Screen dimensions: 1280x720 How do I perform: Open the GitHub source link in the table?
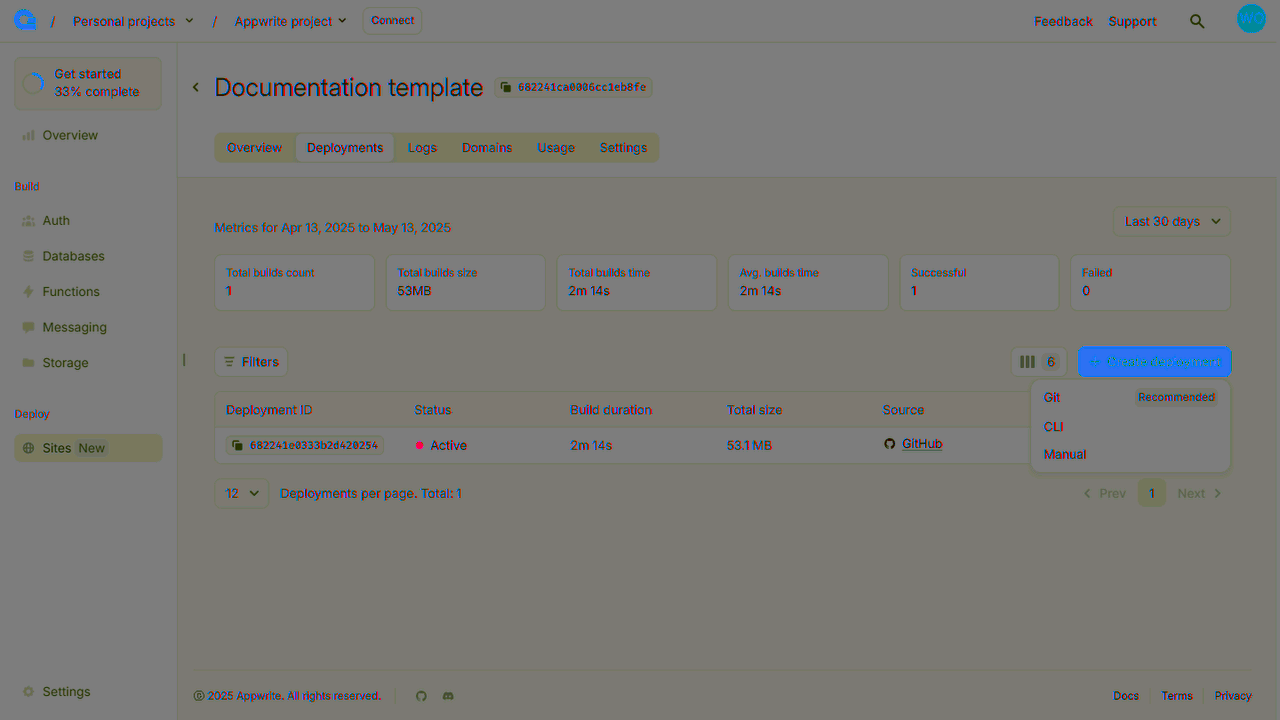[921, 443]
